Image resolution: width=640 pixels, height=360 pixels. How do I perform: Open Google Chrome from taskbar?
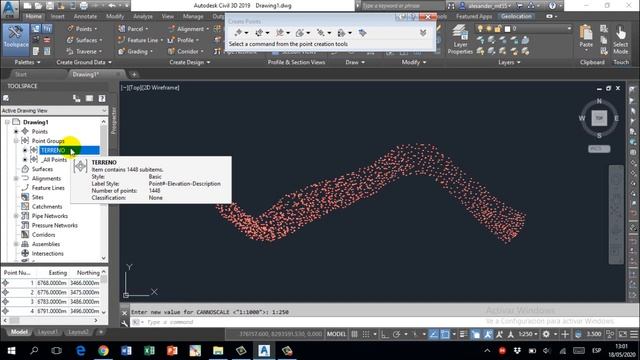(x=103, y=351)
